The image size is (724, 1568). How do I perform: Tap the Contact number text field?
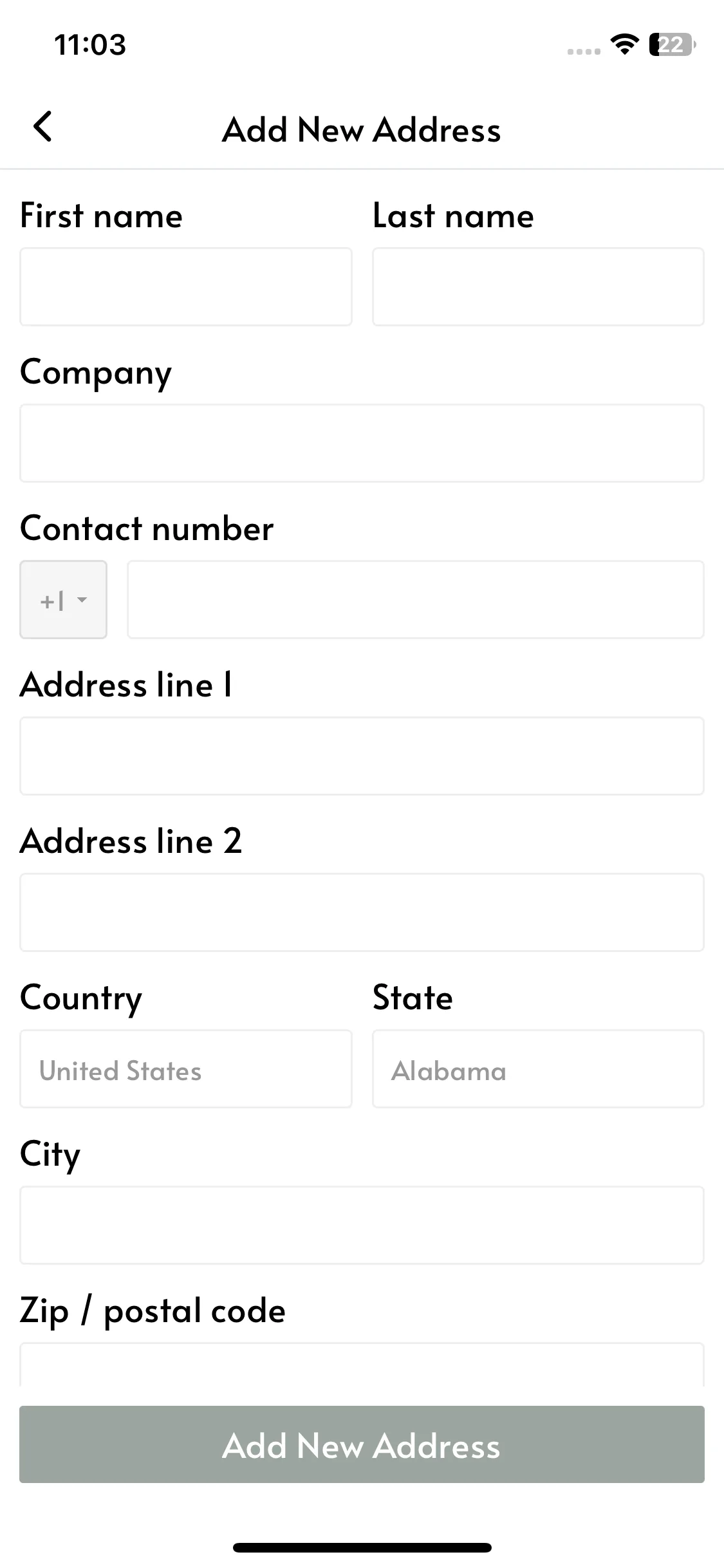pyautogui.click(x=416, y=599)
